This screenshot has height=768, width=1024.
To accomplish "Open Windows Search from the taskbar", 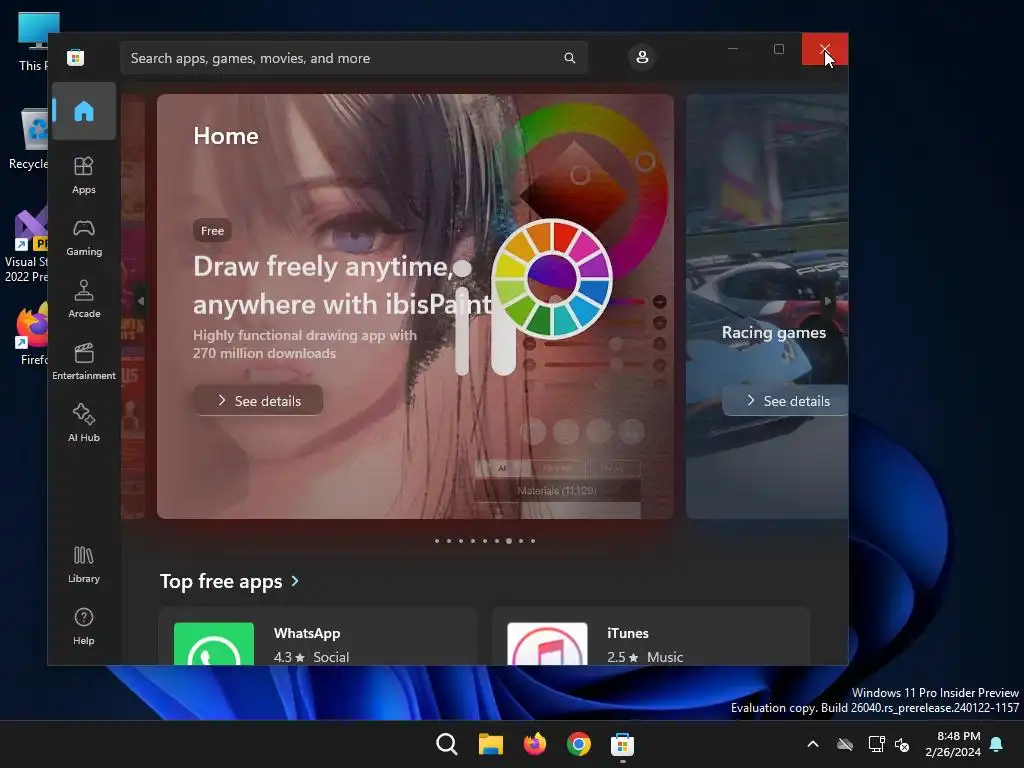I will click(447, 744).
